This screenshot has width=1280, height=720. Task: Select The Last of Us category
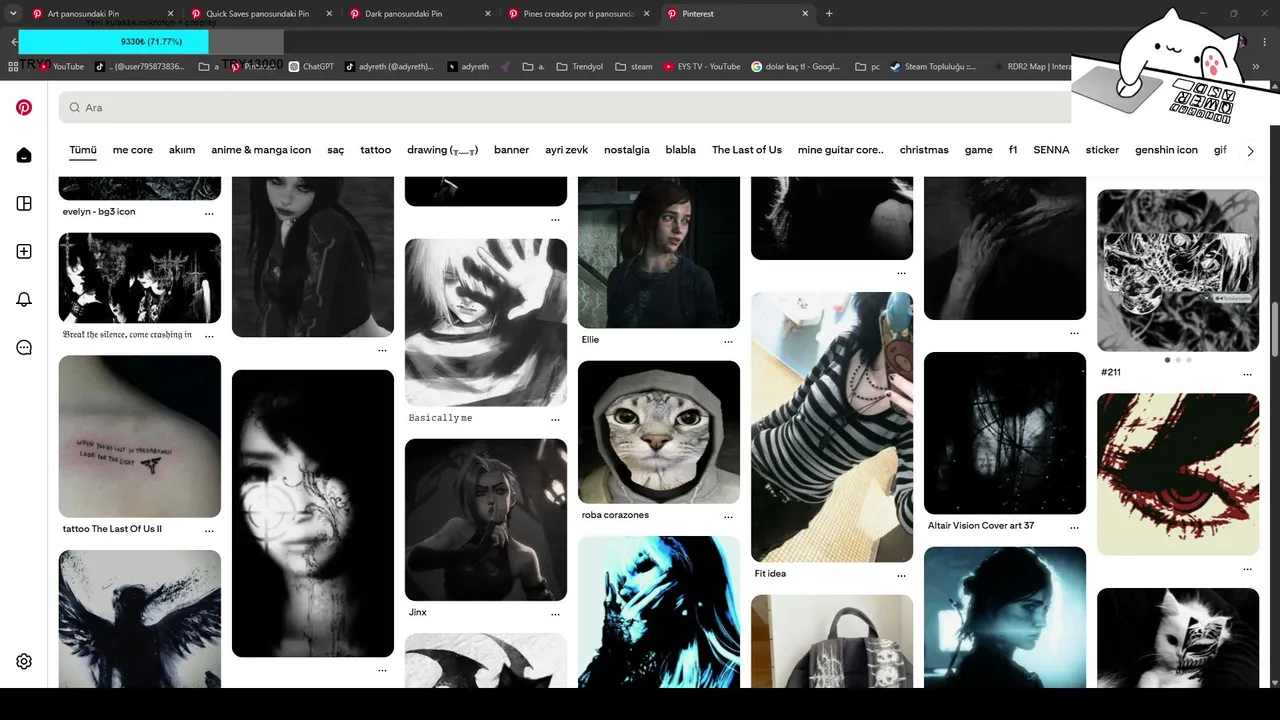pyautogui.click(x=747, y=150)
